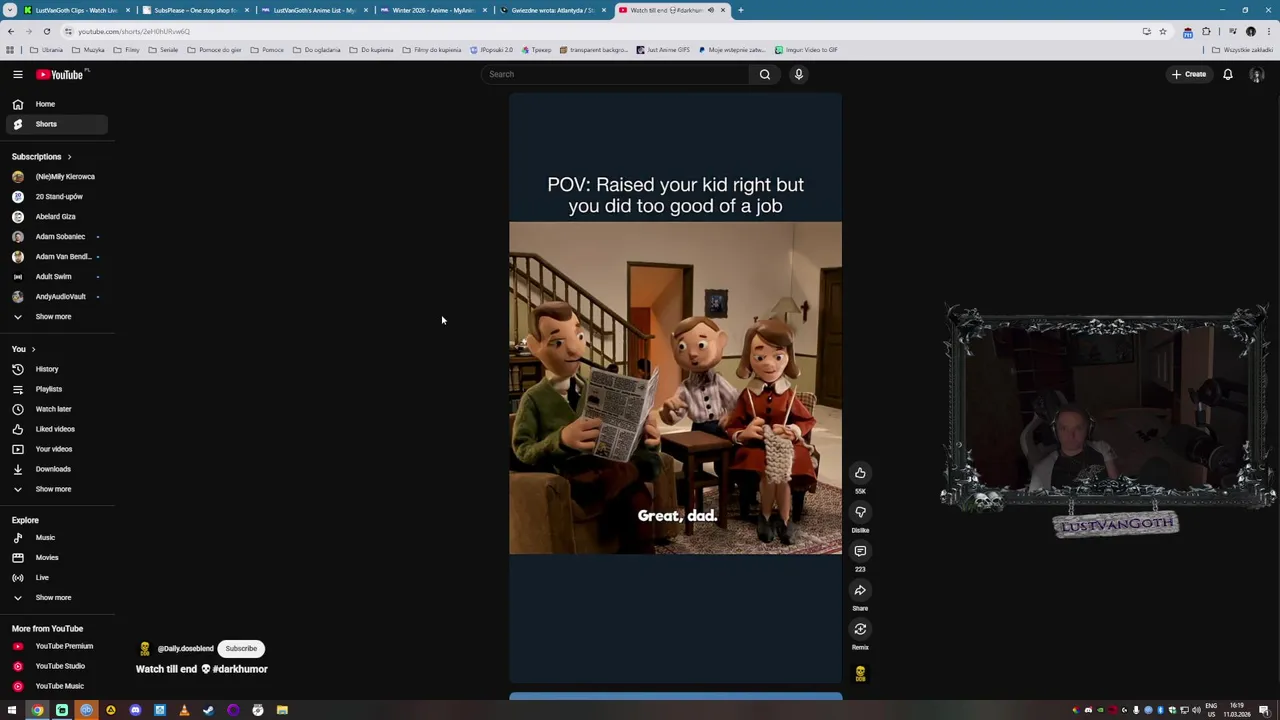Open the Just Anime GIFS bookmark
This screenshot has width=1280, height=720.
point(662,49)
